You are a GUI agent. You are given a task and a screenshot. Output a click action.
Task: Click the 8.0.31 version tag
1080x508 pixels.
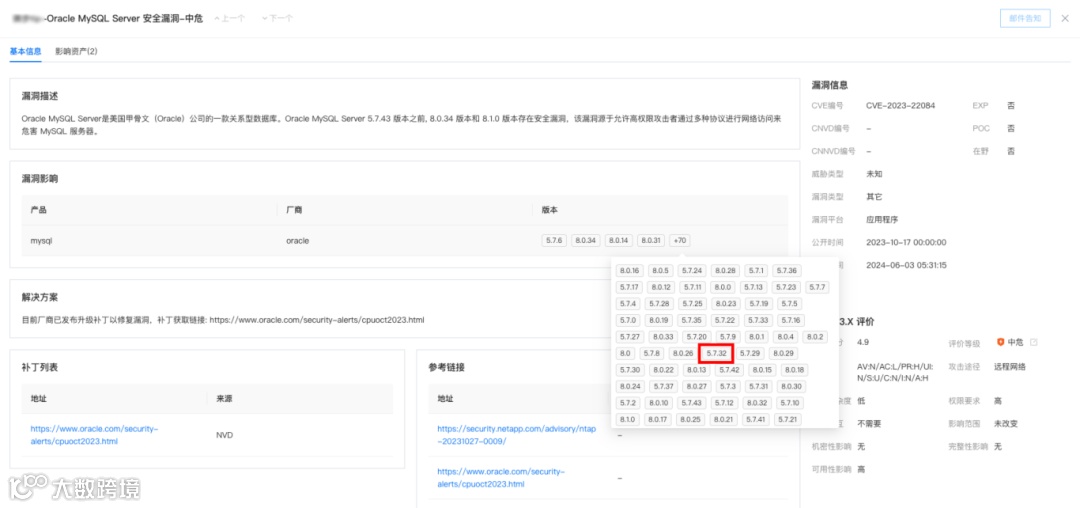coord(651,240)
